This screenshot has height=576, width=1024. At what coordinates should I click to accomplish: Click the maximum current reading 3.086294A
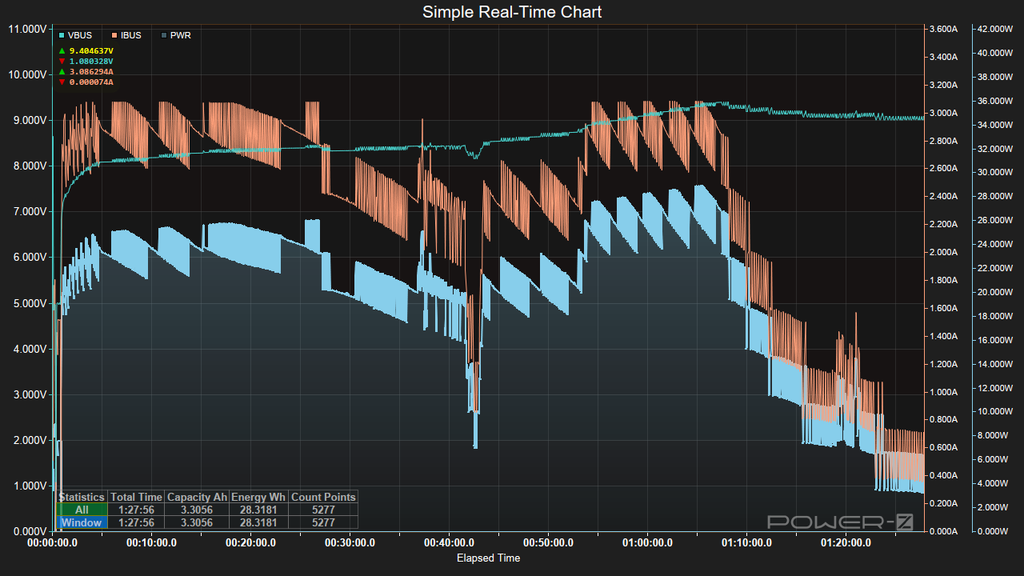(91, 72)
